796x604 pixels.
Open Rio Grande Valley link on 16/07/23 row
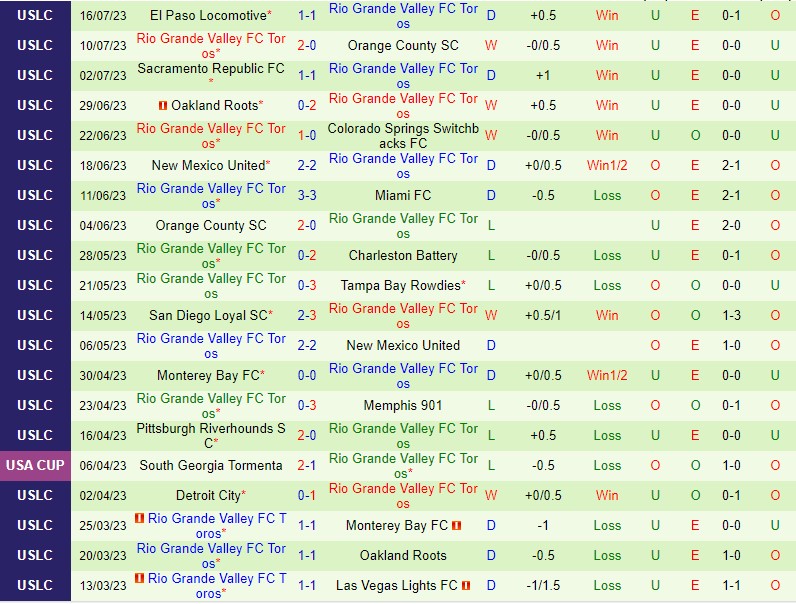pos(403,16)
